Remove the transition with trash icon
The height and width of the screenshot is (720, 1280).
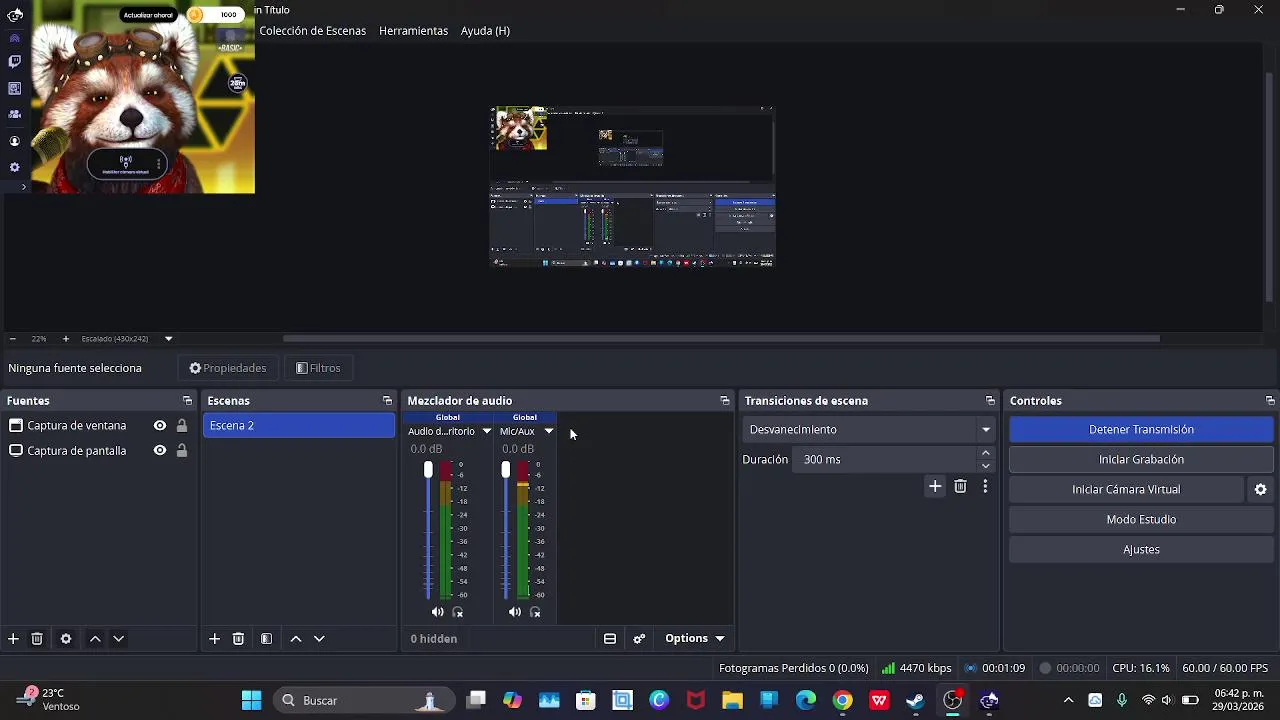(x=960, y=487)
